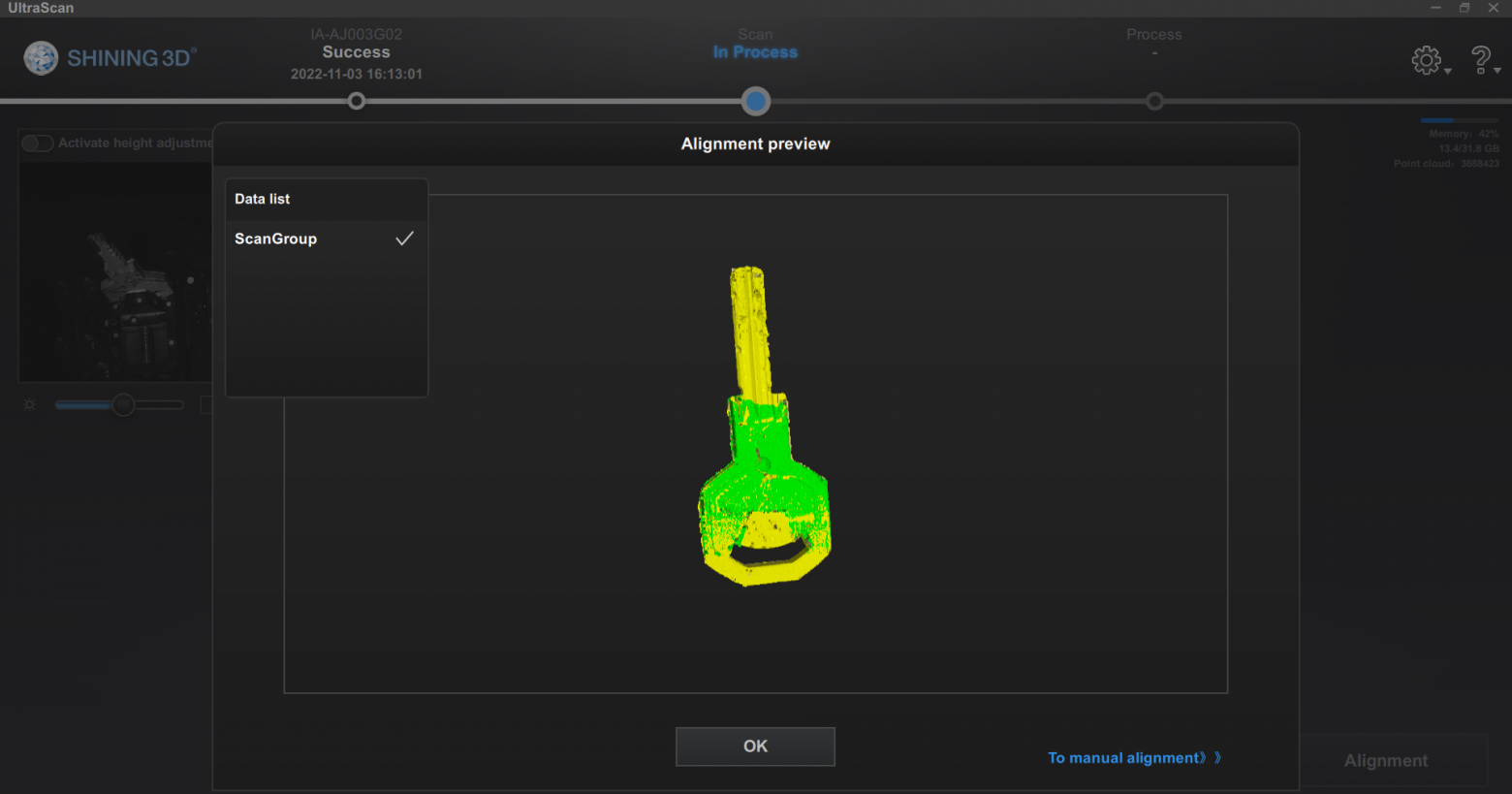1512x794 pixels.
Task: Open the settings gear icon
Action: click(1426, 60)
